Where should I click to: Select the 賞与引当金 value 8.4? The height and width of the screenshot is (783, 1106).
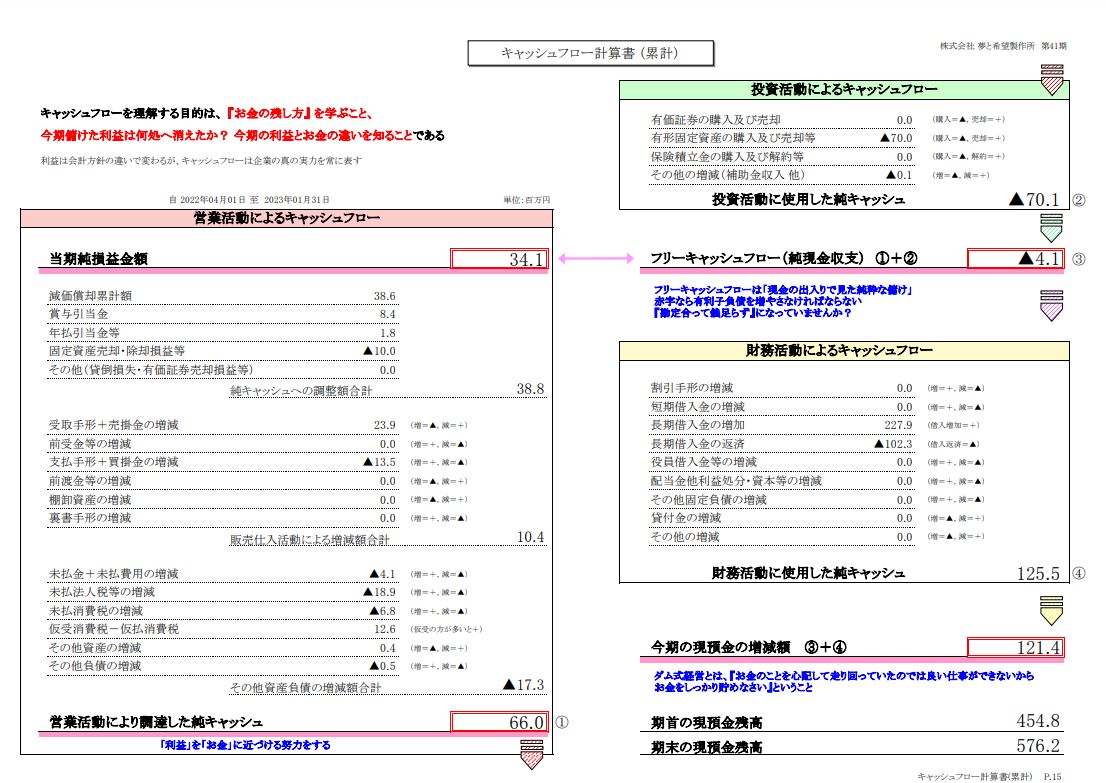tap(387, 315)
